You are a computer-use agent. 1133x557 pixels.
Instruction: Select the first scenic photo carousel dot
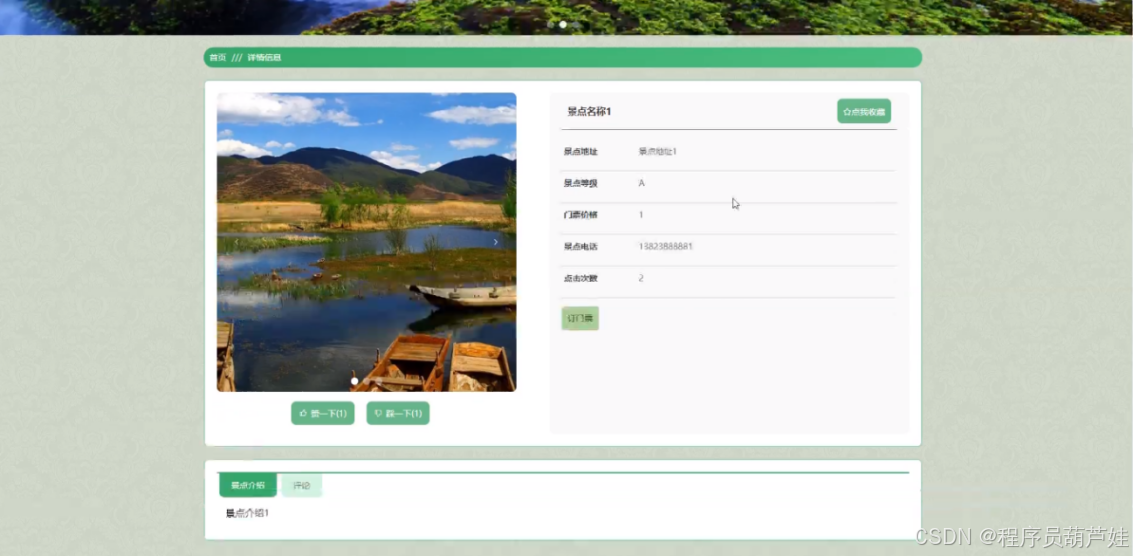tap(354, 381)
